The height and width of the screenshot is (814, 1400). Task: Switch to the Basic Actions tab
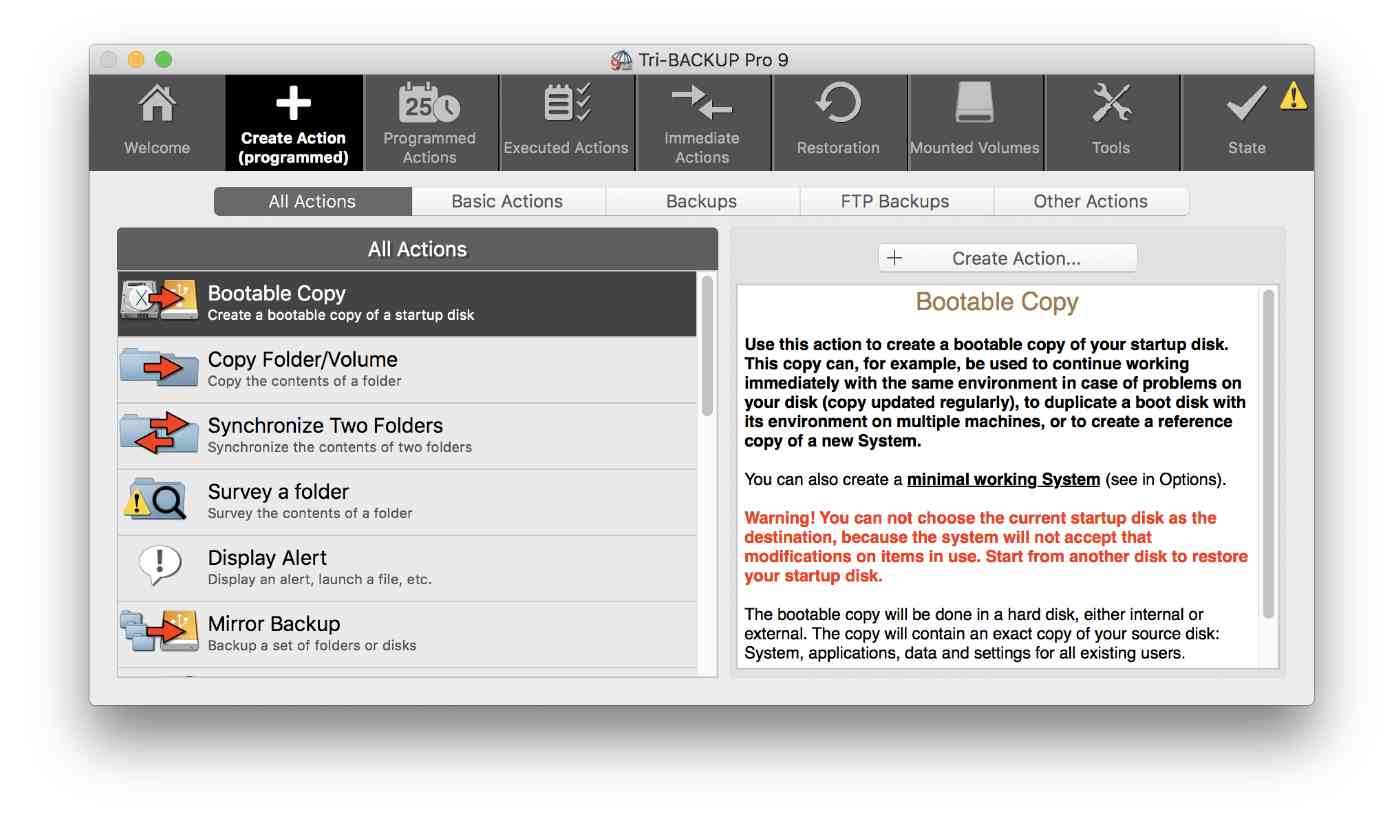coord(508,201)
